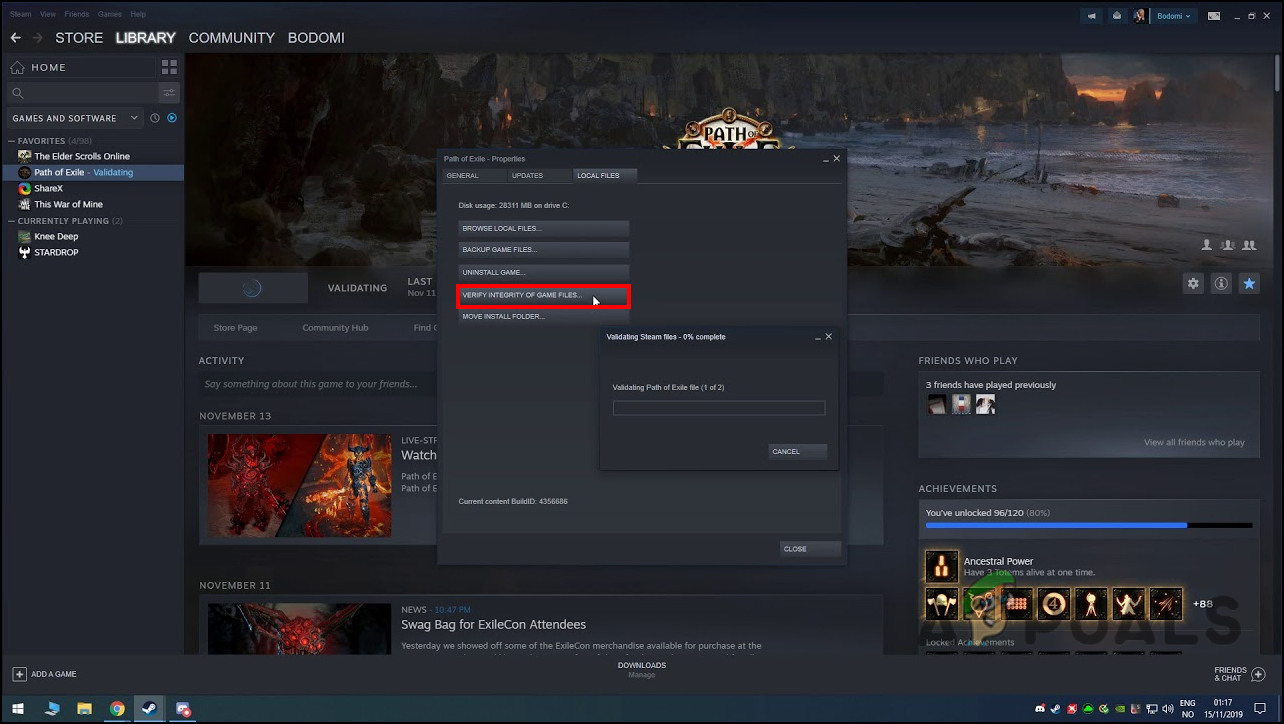Viewport: 1284px width, 724px height.
Task: Sort library by recent activity clock icon
Action: [155, 118]
